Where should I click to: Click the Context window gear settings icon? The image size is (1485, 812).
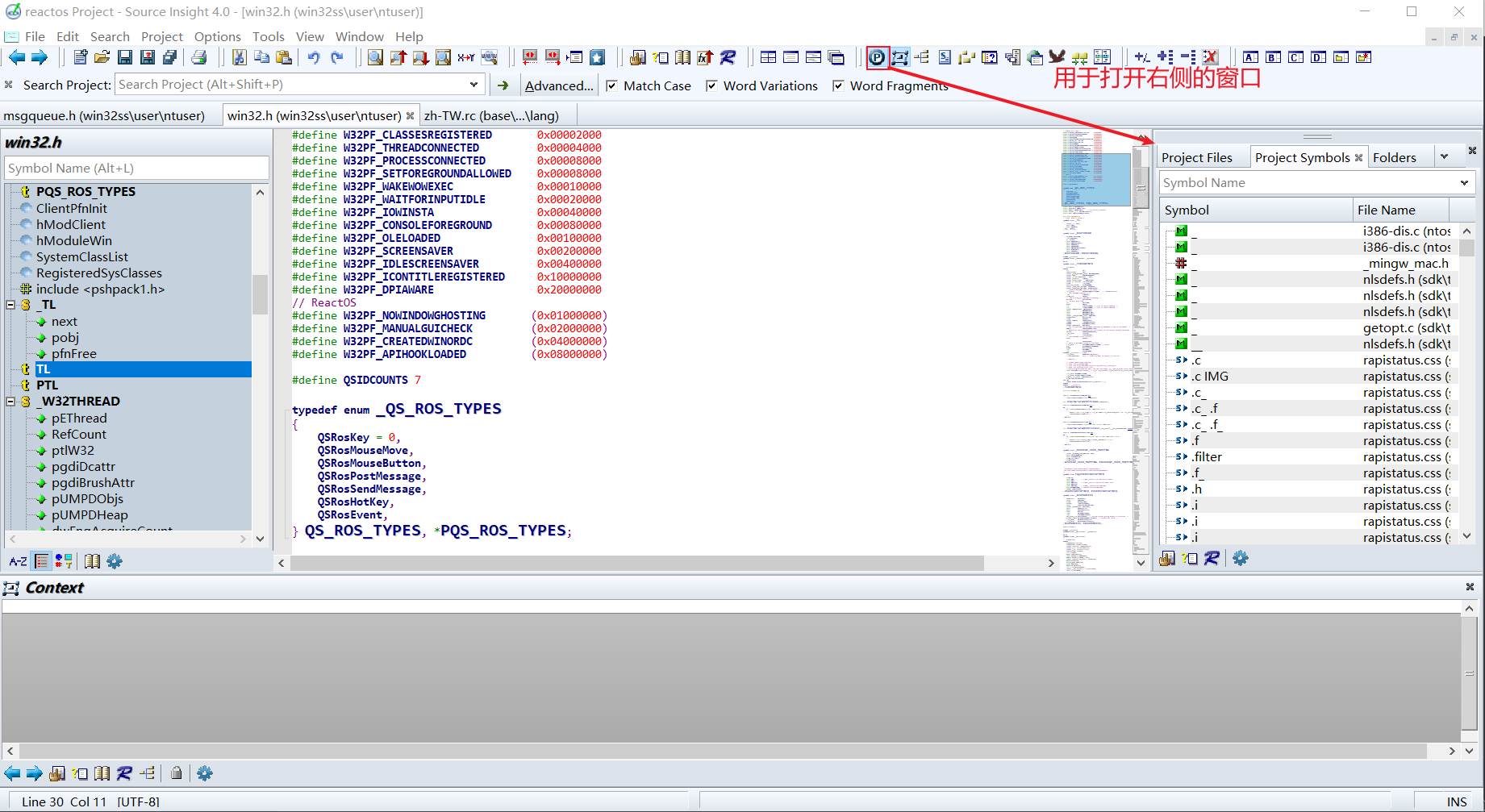point(205,773)
